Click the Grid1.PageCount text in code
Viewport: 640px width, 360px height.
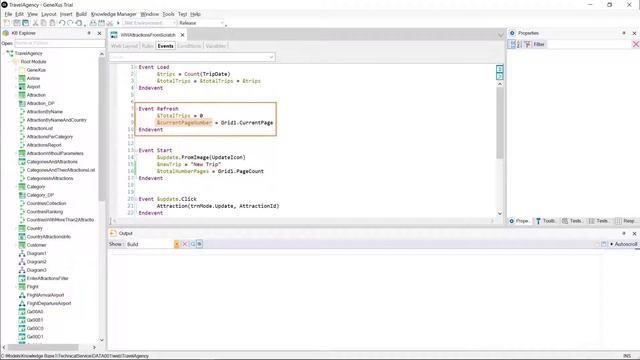(241, 171)
